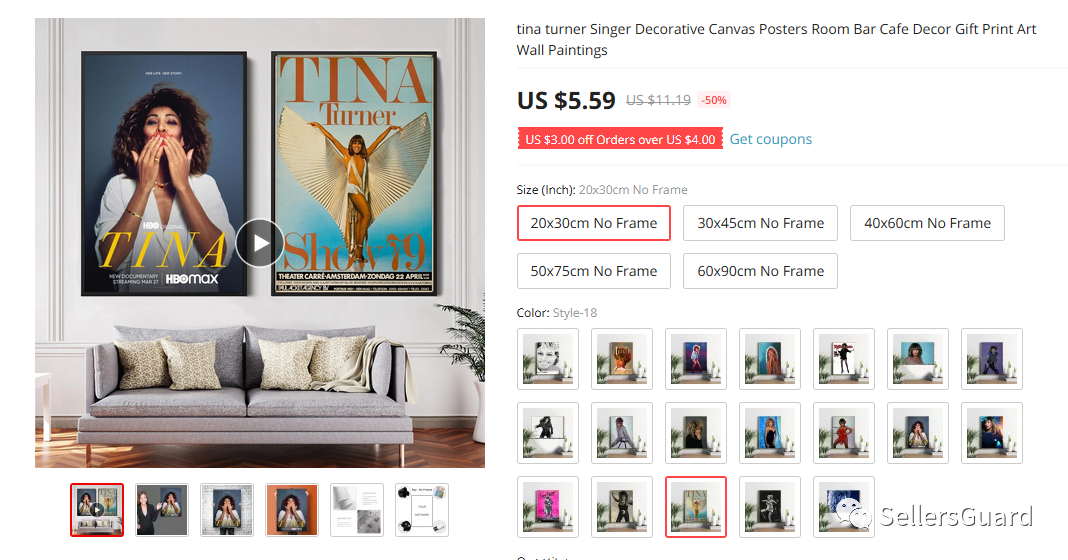Select the pink poster style swatch
This screenshot has width=1068, height=560.
(548, 507)
